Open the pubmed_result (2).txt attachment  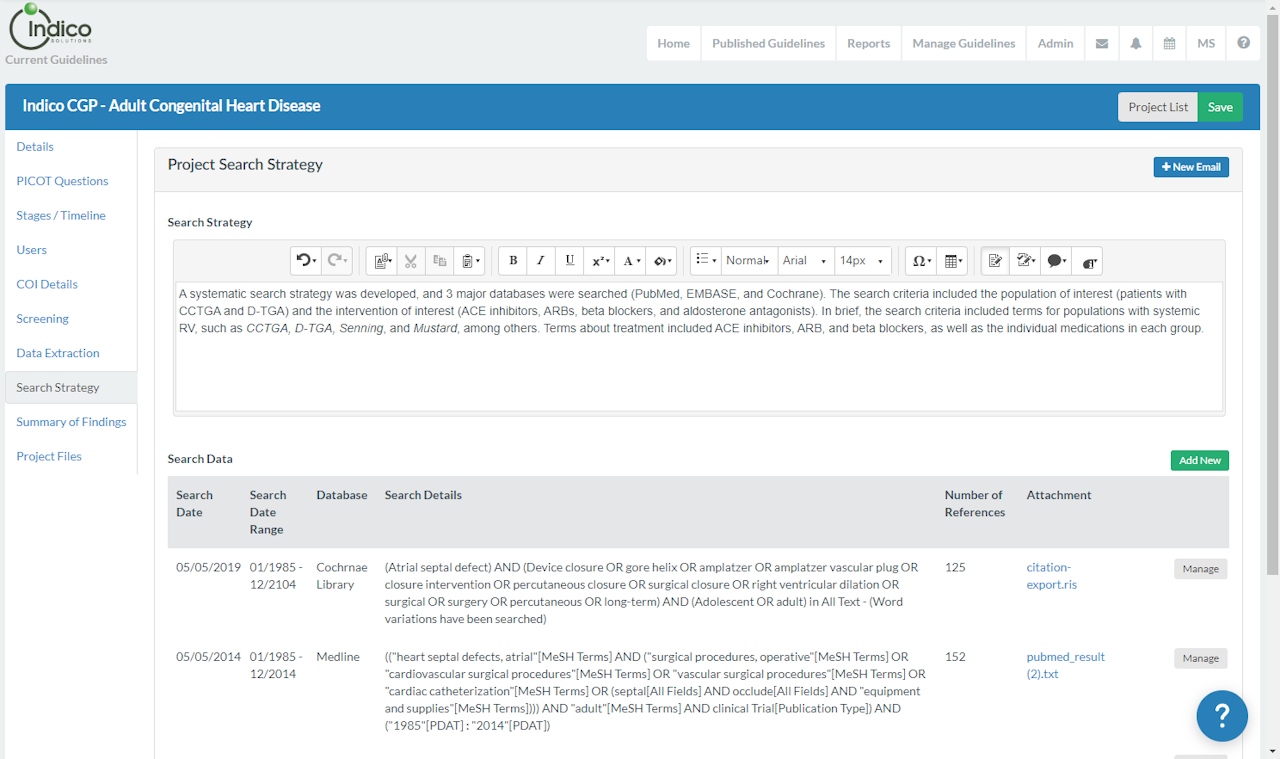coord(1066,665)
